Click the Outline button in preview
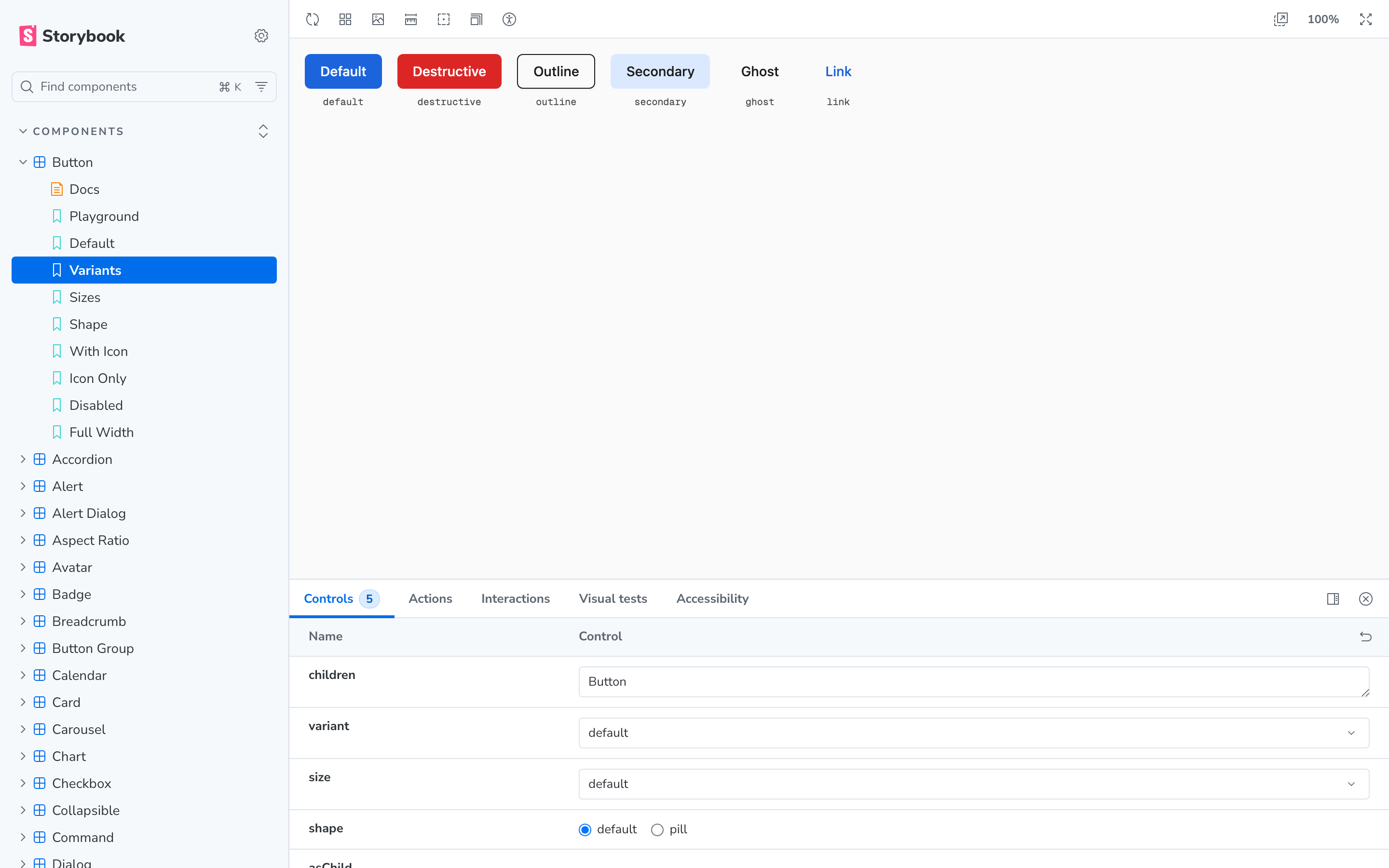Screen dimensions: 1389x868 (556, 71)
